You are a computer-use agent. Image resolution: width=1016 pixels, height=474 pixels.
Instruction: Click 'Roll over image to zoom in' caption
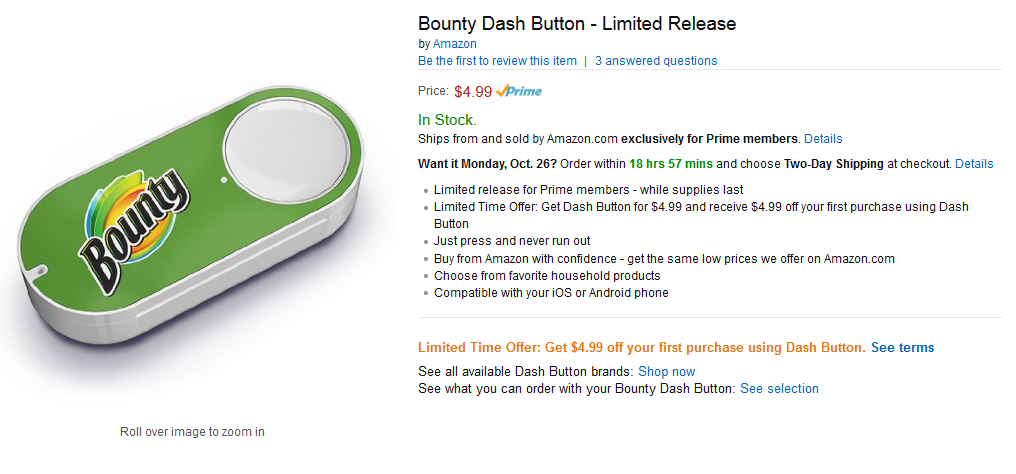pos(192,432)
